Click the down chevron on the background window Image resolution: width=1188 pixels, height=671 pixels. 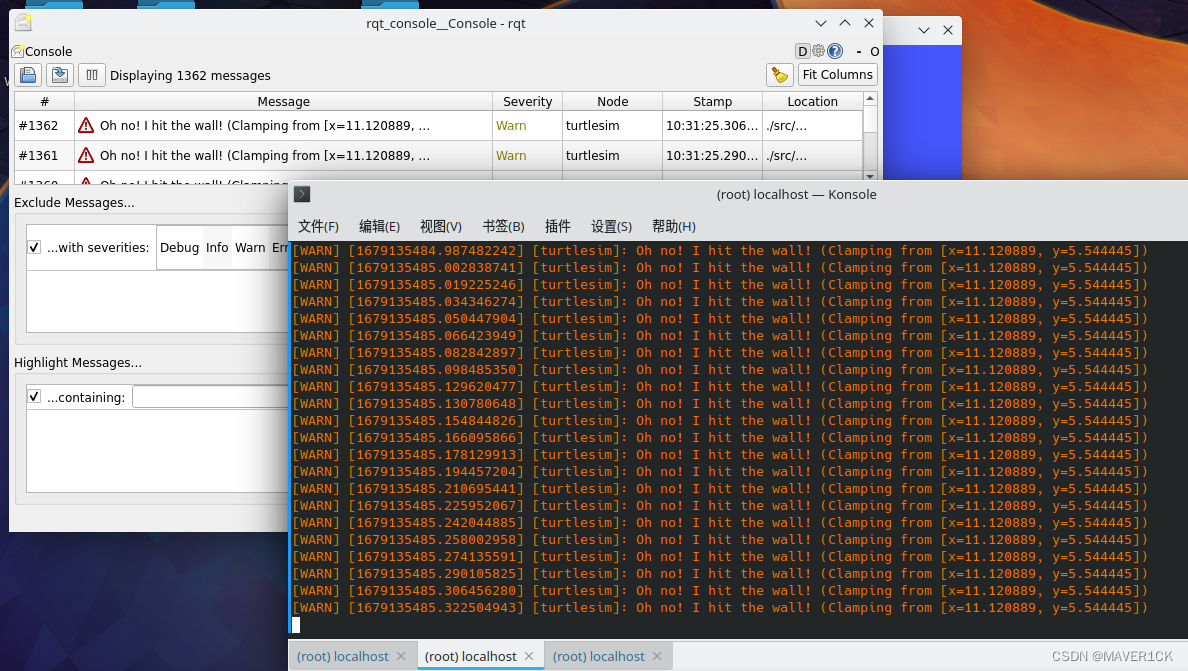924,30
